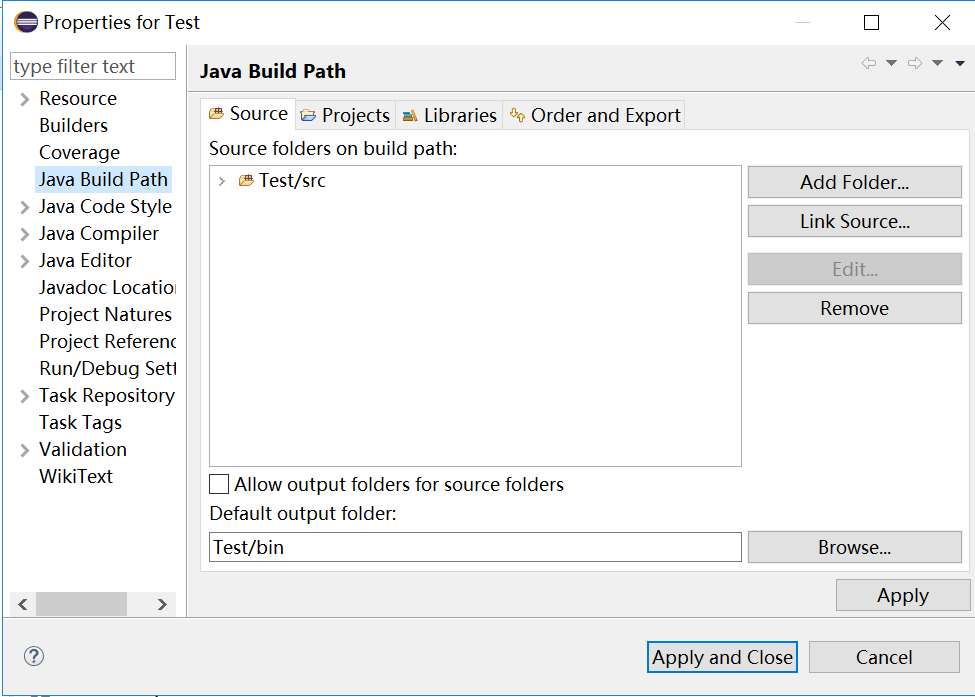Click the Add Folder... button
Image resolution: width=975 pixels, height=697 pixels.
(x=854, y=182)
